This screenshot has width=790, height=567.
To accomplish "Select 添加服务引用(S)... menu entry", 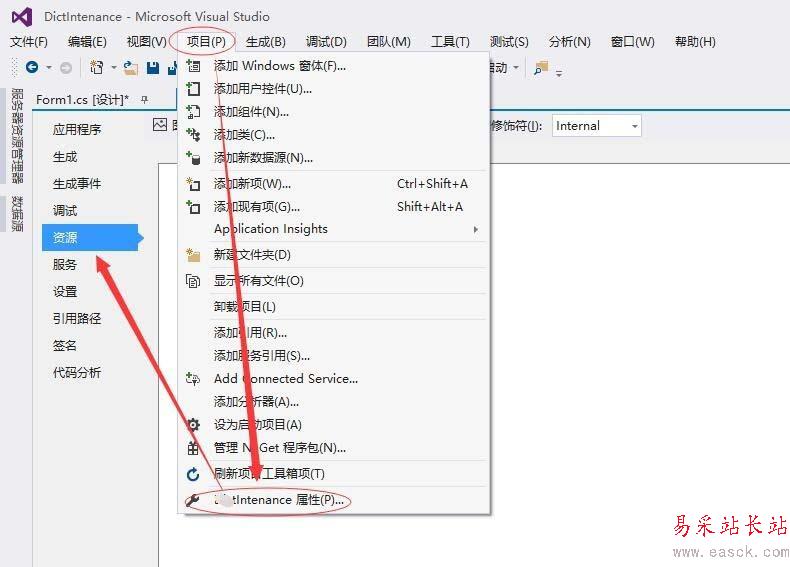I will pos(335,356).
